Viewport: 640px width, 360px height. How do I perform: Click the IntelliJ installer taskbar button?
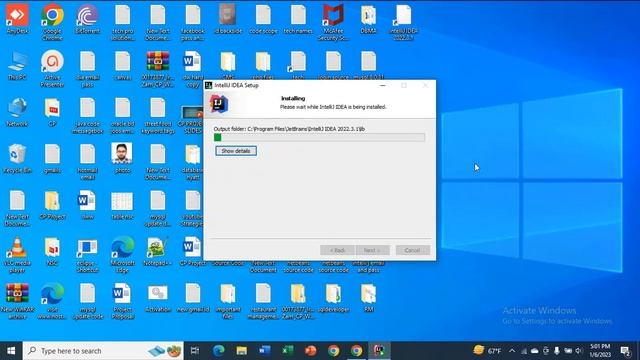coord(379,351)
